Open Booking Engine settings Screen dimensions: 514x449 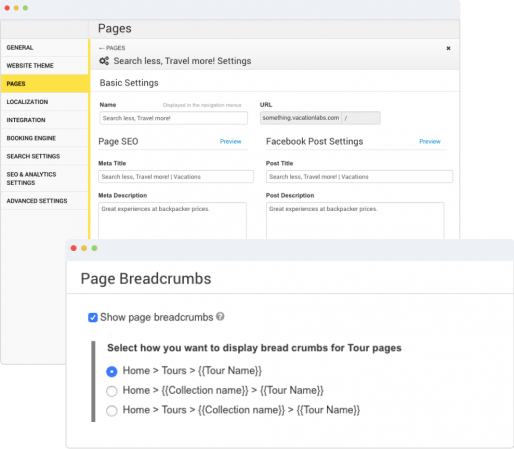pos(45,138)
